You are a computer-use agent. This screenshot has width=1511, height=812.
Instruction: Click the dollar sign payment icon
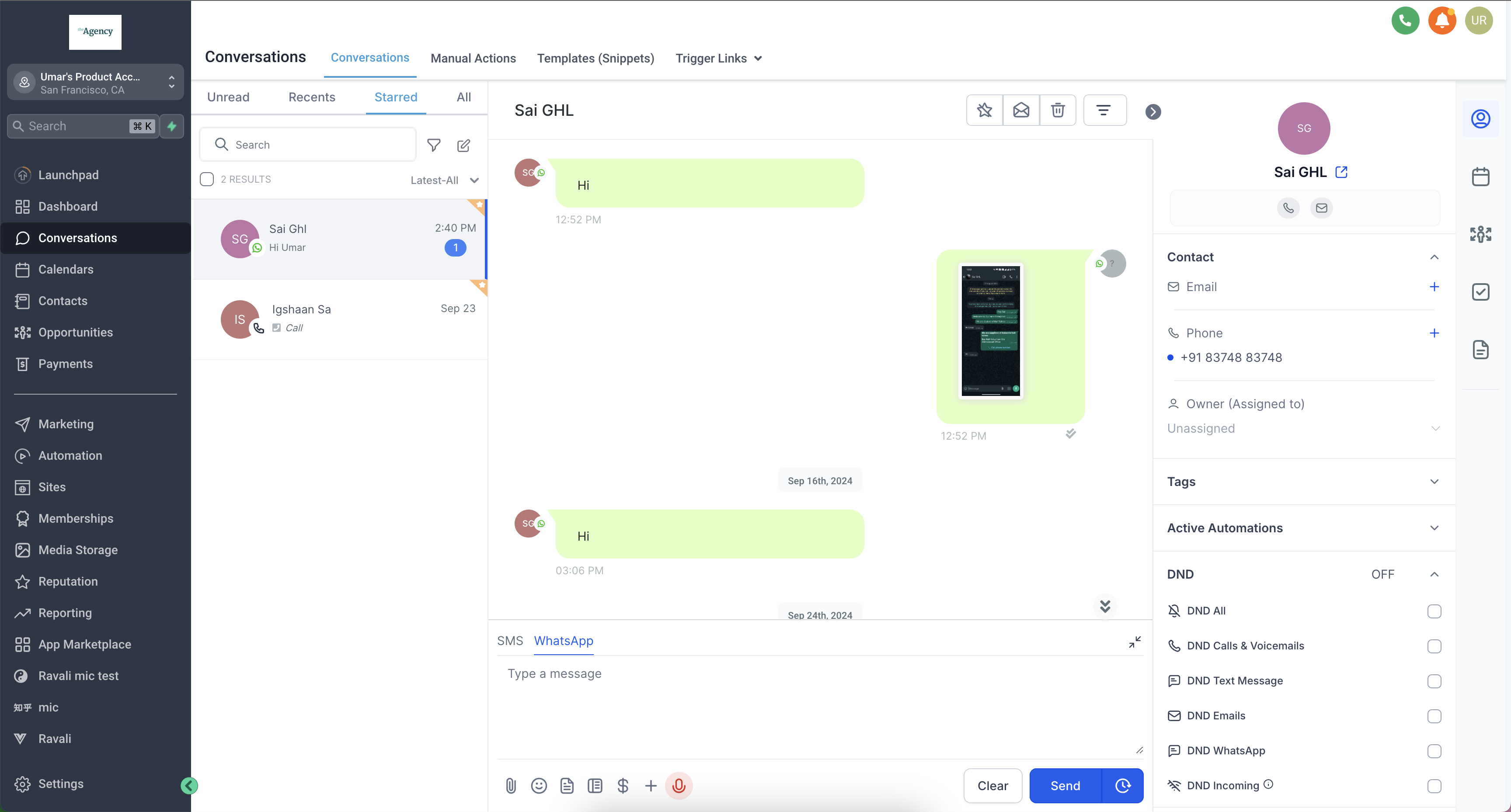[622, 786]
